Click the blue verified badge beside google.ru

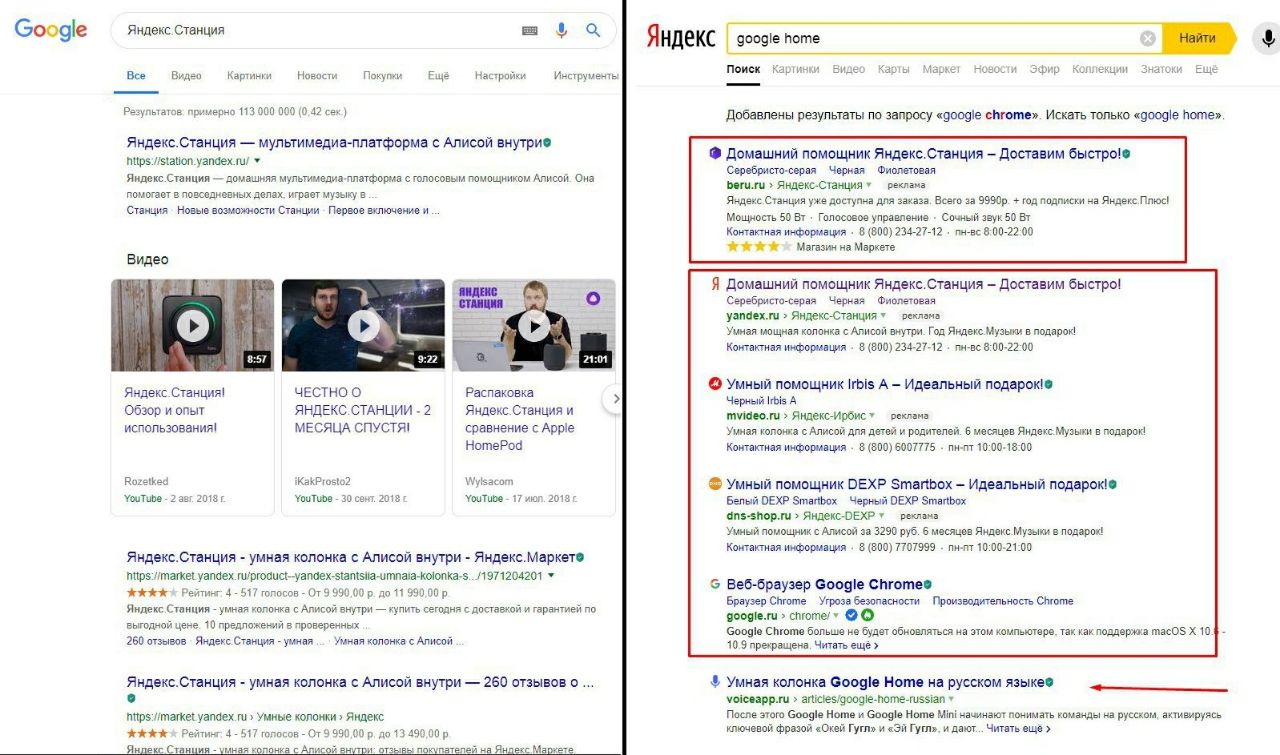coord(851,616)
